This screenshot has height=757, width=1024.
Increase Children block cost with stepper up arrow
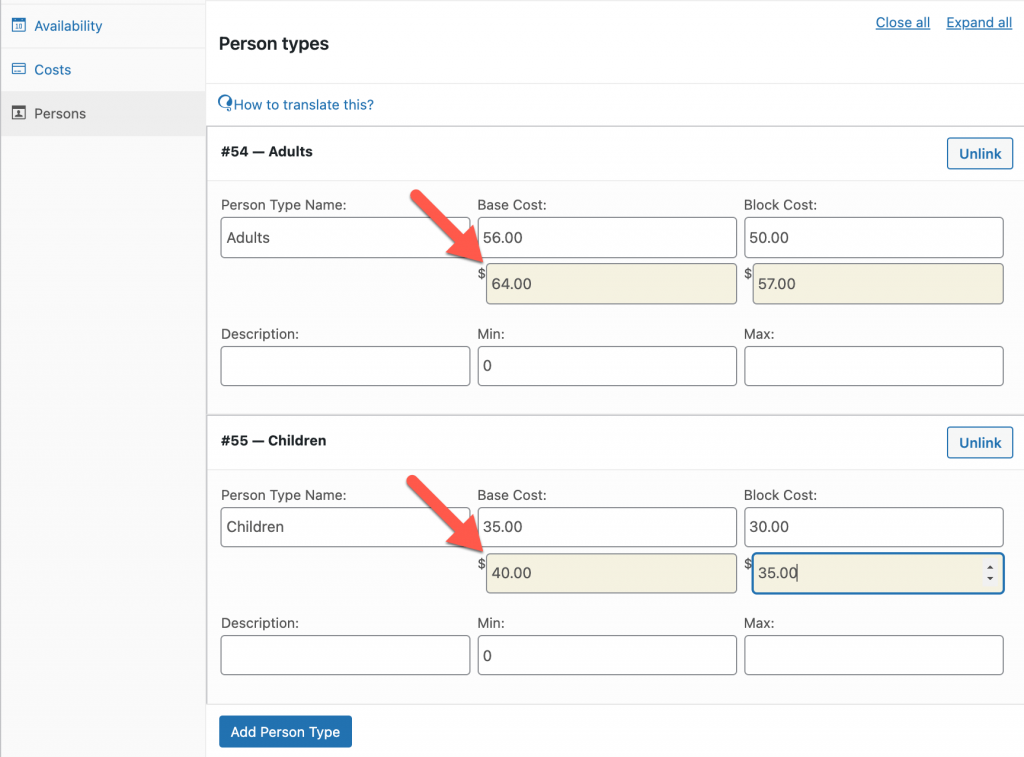pos(990,568)
